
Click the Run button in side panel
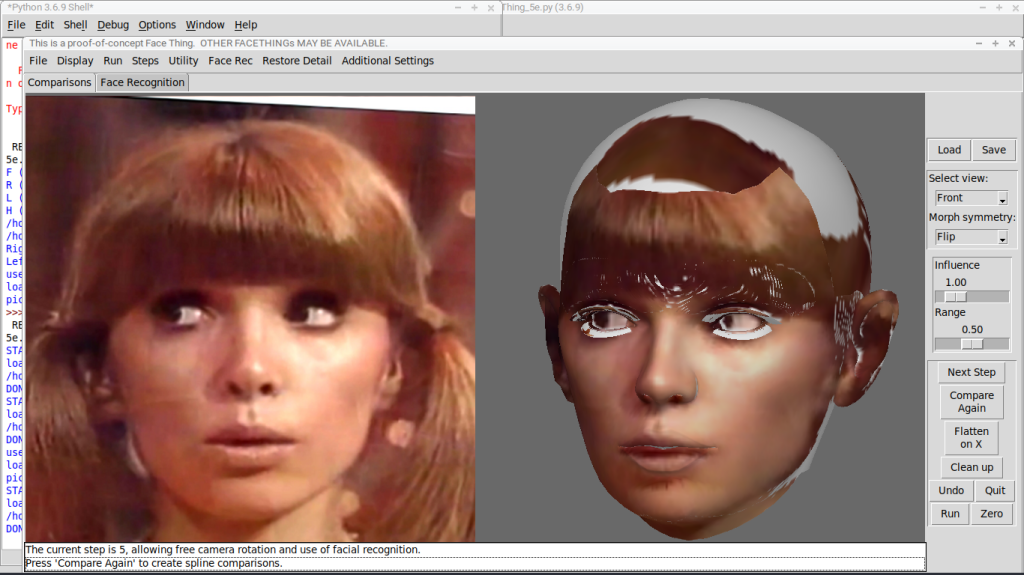click(x=950, y=514)
